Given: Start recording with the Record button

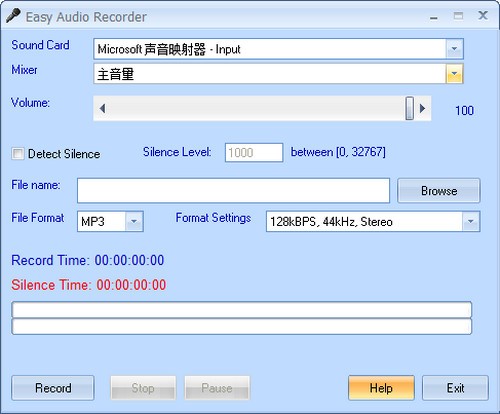Looking at the screenshot, I should (x=53, y=388).
